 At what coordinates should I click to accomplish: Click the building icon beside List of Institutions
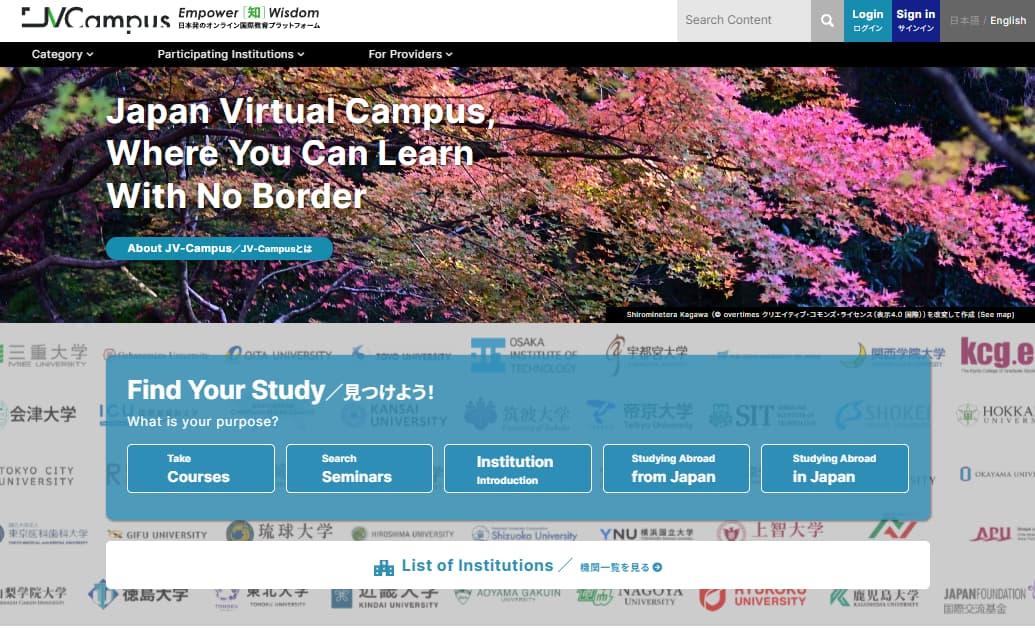point(385,565)
